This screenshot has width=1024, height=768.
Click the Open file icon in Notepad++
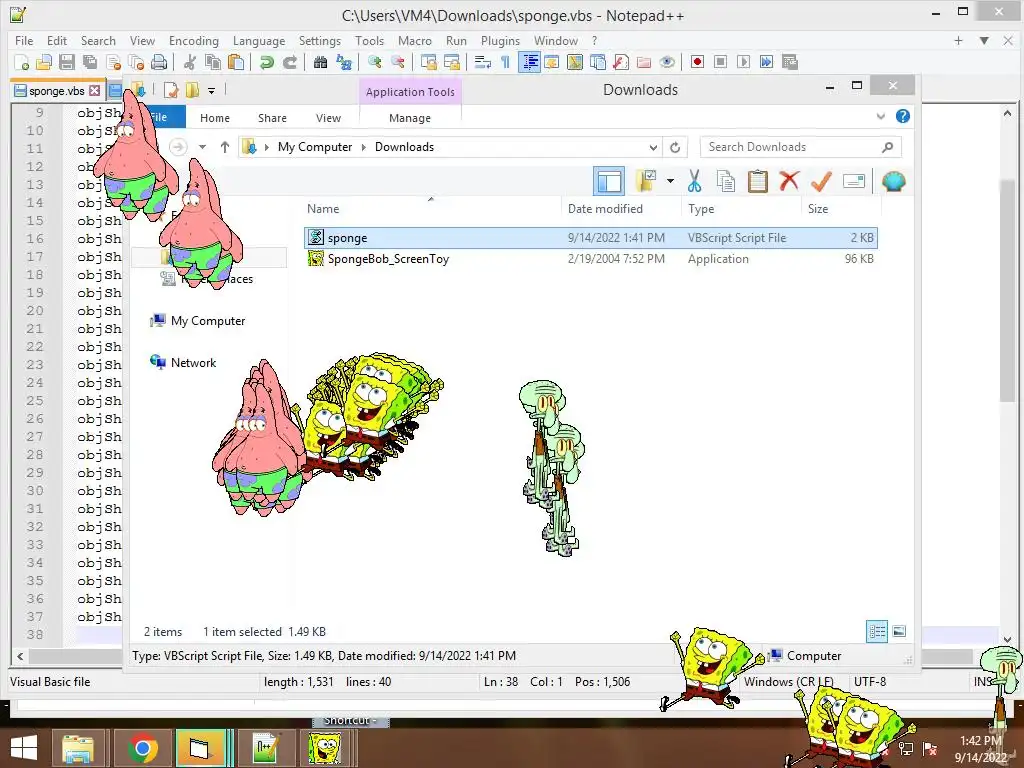[x=44, y=62]
